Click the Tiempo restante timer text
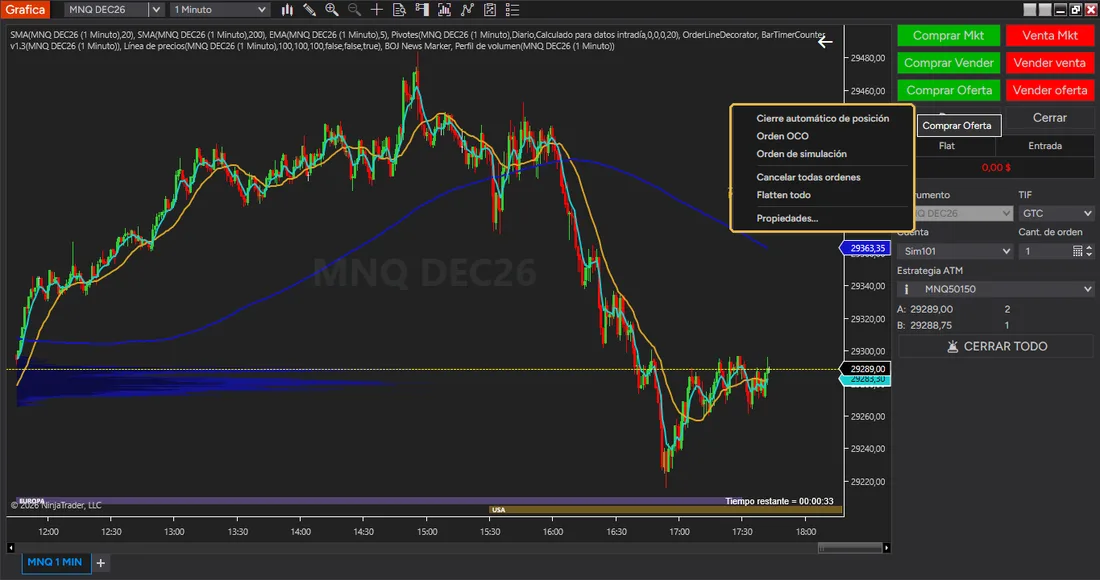This screenshot has height=580, width=1100. [x=779, y=501]
